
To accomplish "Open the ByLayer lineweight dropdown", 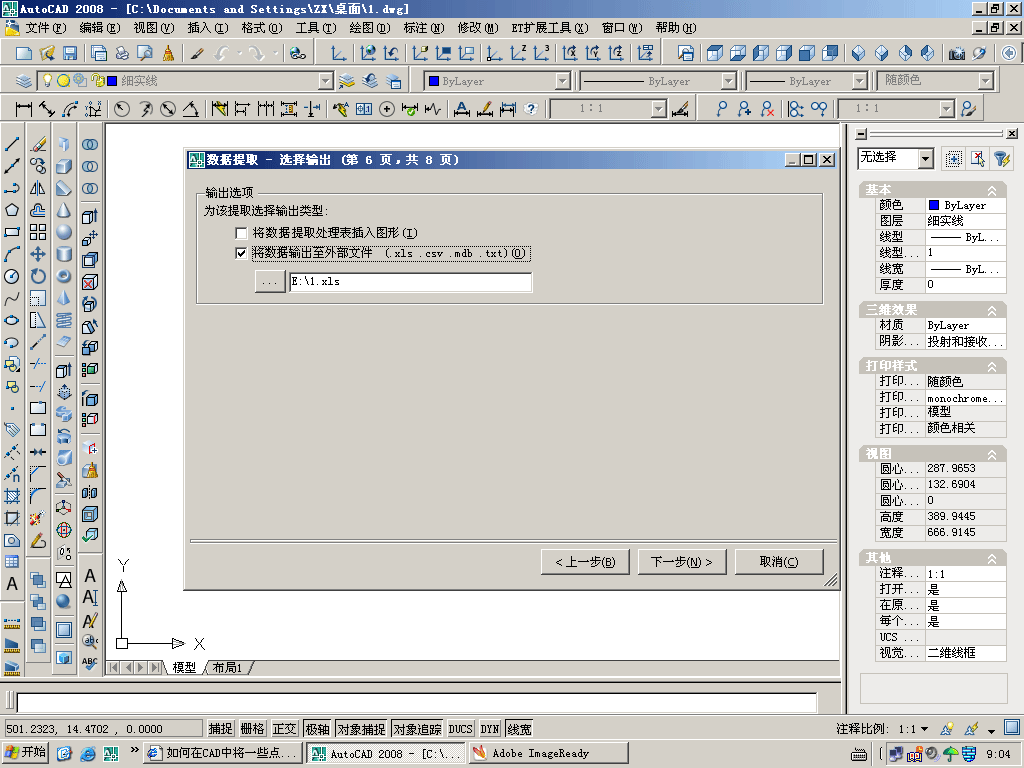I will (x=859, y=81).
